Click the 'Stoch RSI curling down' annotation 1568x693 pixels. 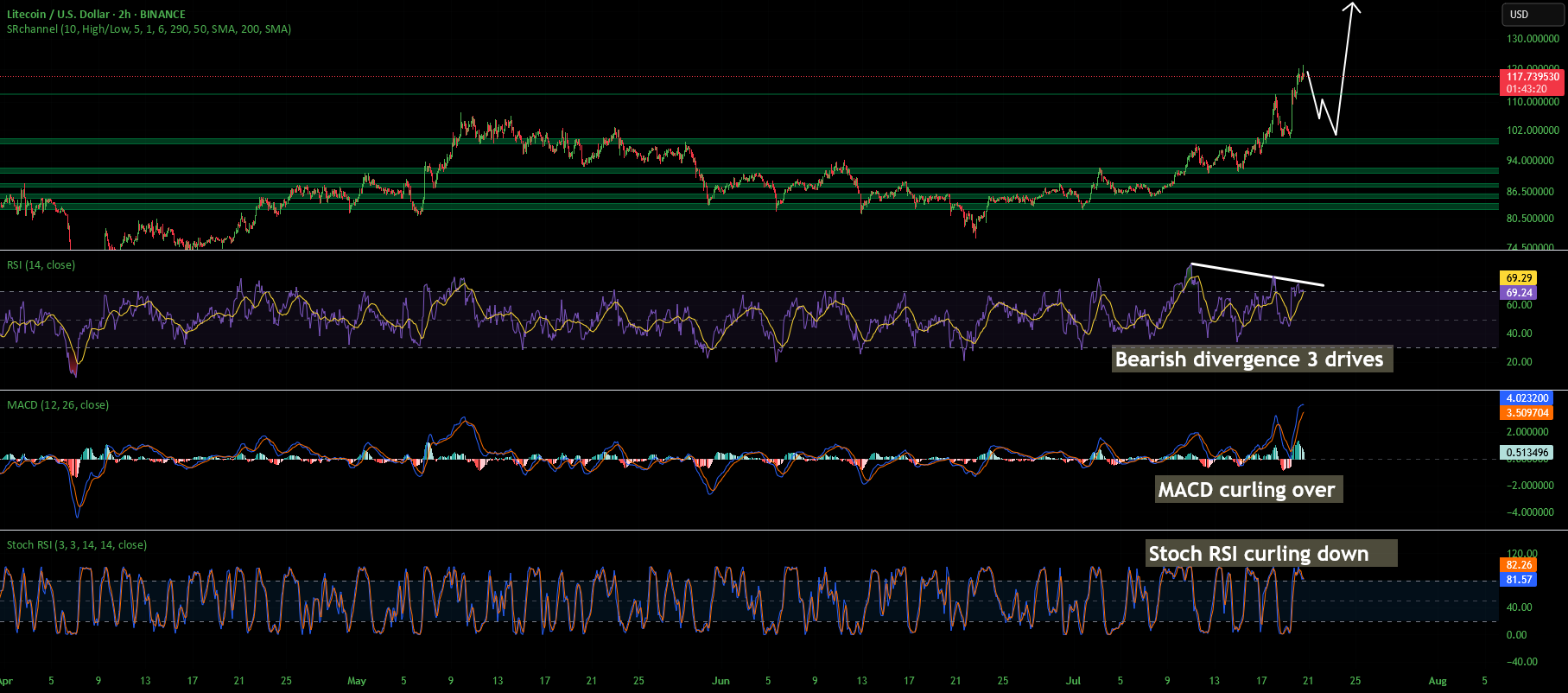pyautogui.click(x=1271, y=554)
